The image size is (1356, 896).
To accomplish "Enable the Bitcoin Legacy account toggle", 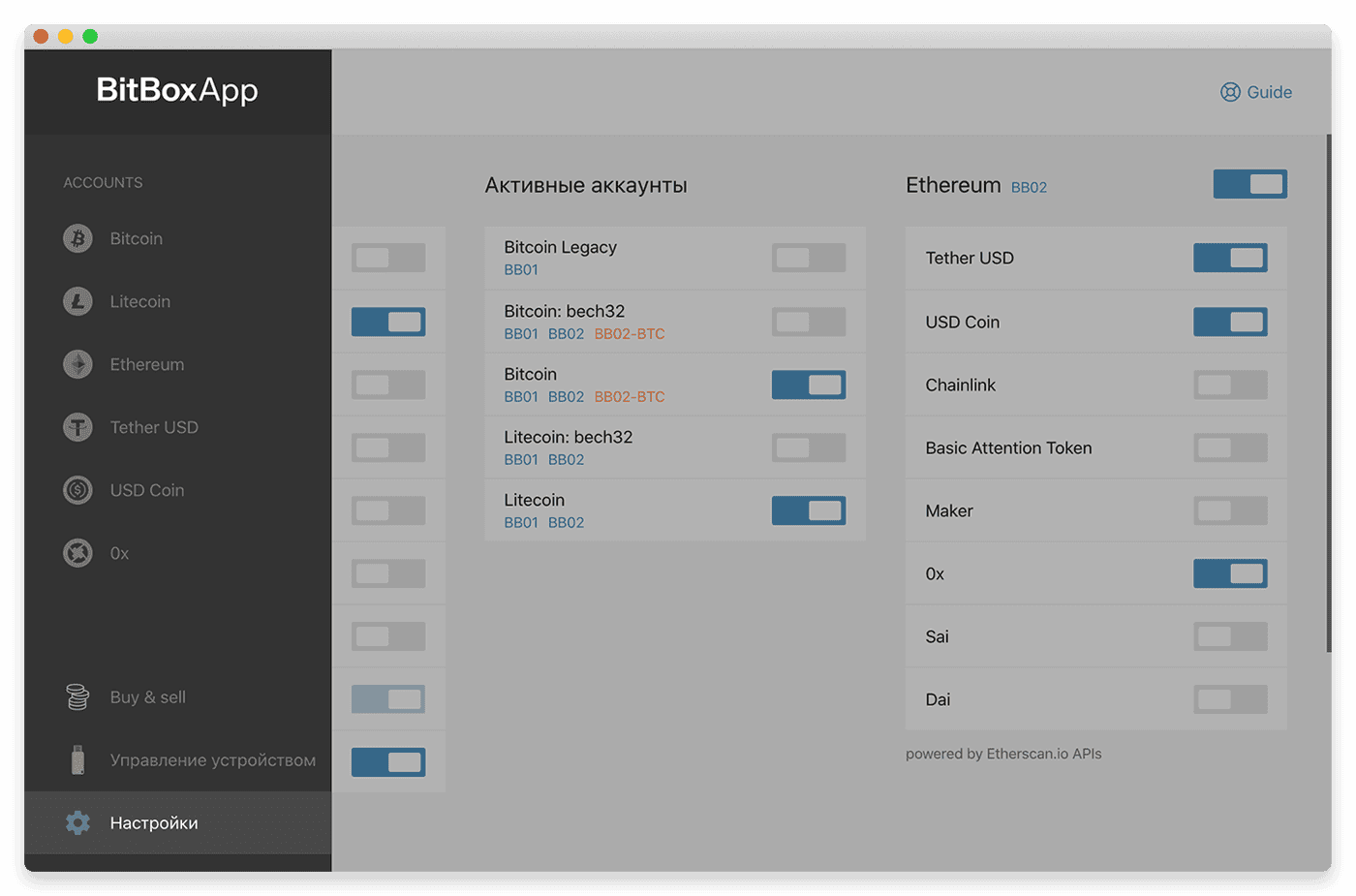I will tap(809, 258).
